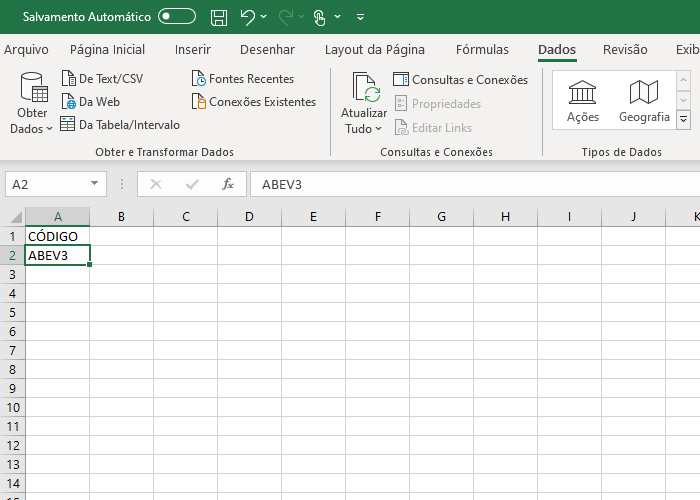Click the formula bar containing ABEV3
The width and height of the screenshot is (700, 500).
tap(475, 184)
